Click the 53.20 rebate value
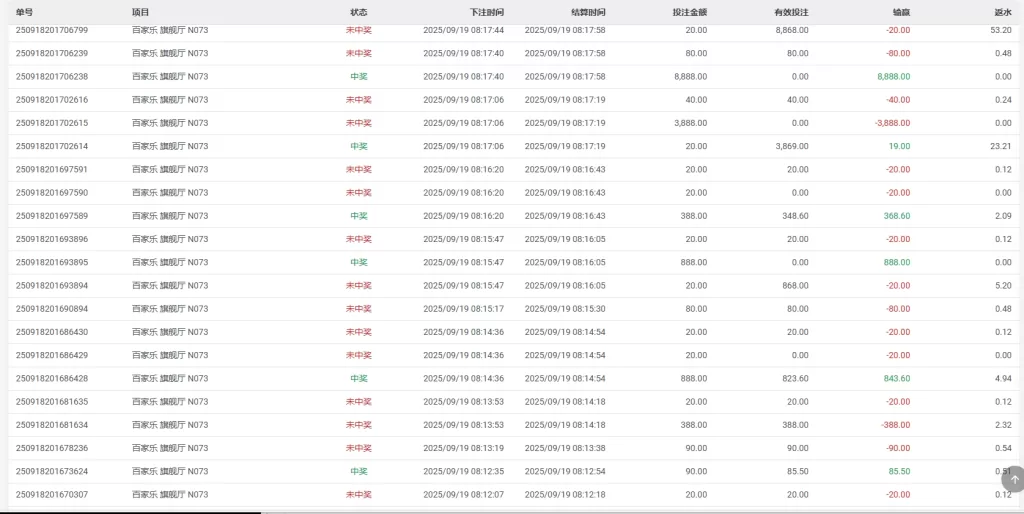1024x514 pixels. click(1000, 30)
